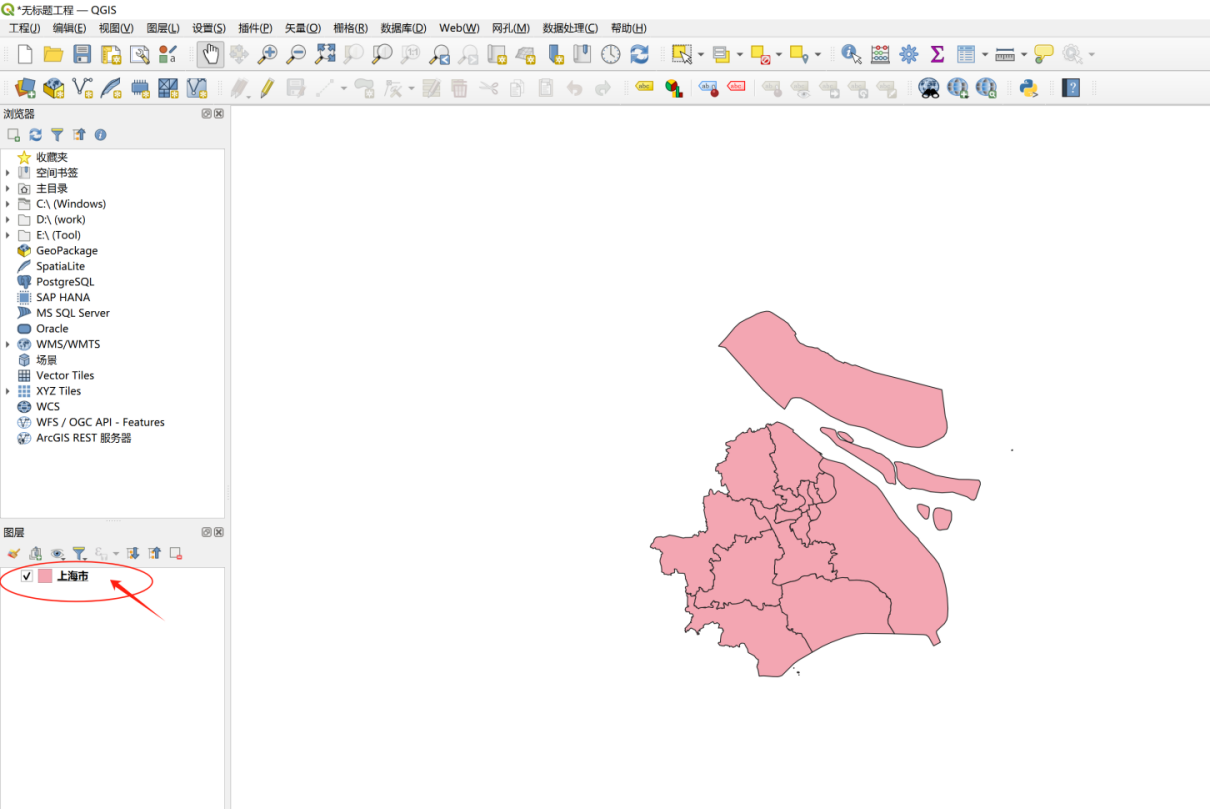Select the 上海市 layer name
Screen dimensions: 1210x809
click(x=72, y=576)
